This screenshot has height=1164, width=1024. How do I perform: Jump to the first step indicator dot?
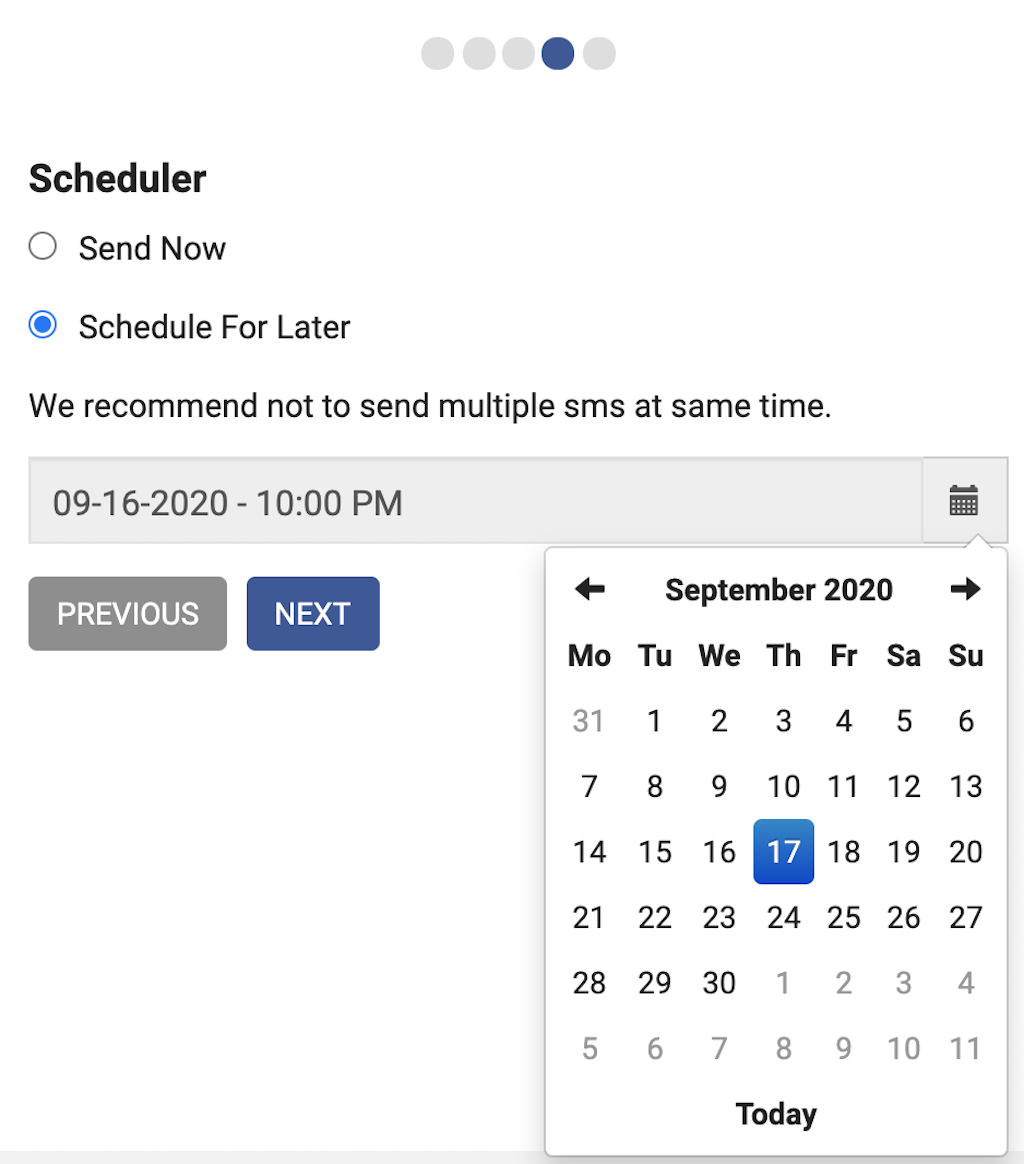438,53
